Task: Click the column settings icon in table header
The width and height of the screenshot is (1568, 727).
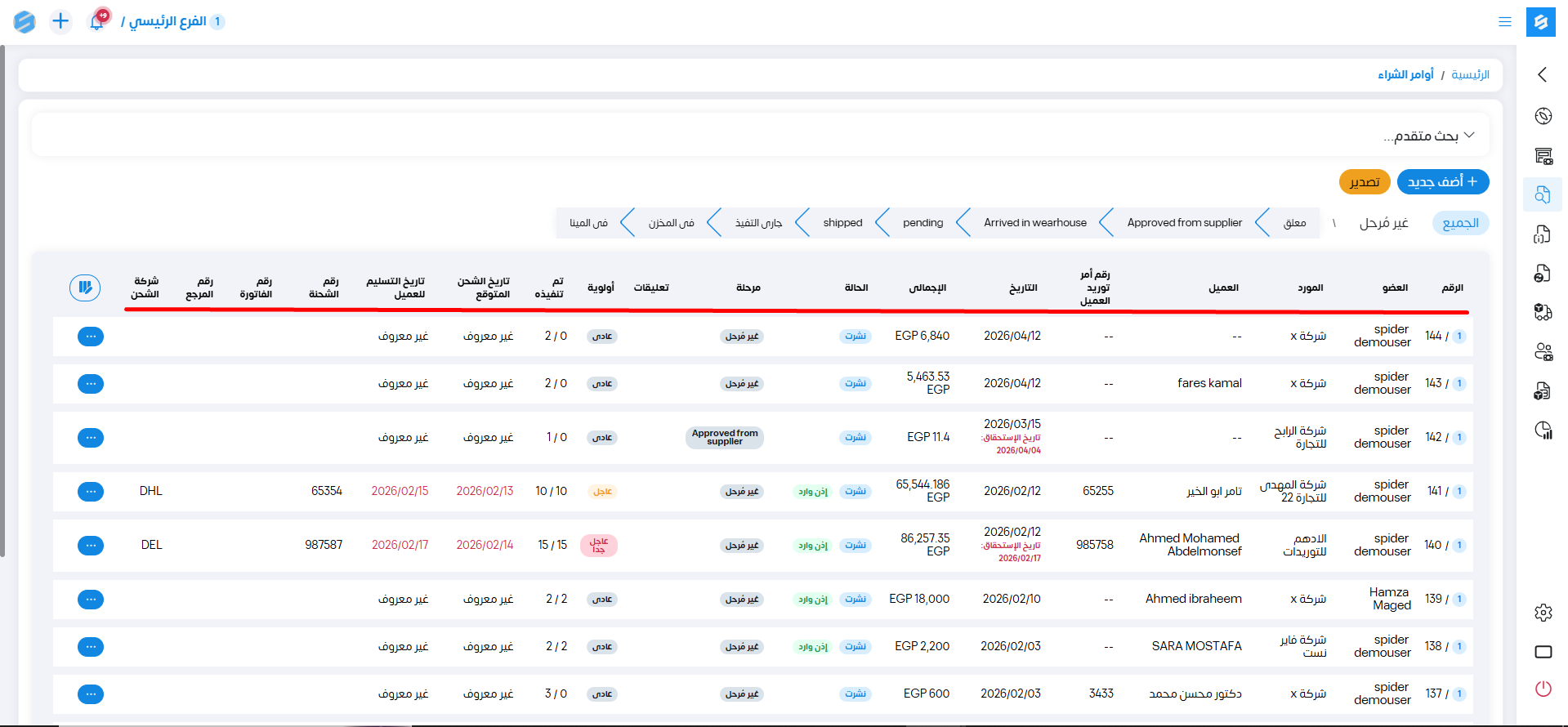Action: [85, 288]
